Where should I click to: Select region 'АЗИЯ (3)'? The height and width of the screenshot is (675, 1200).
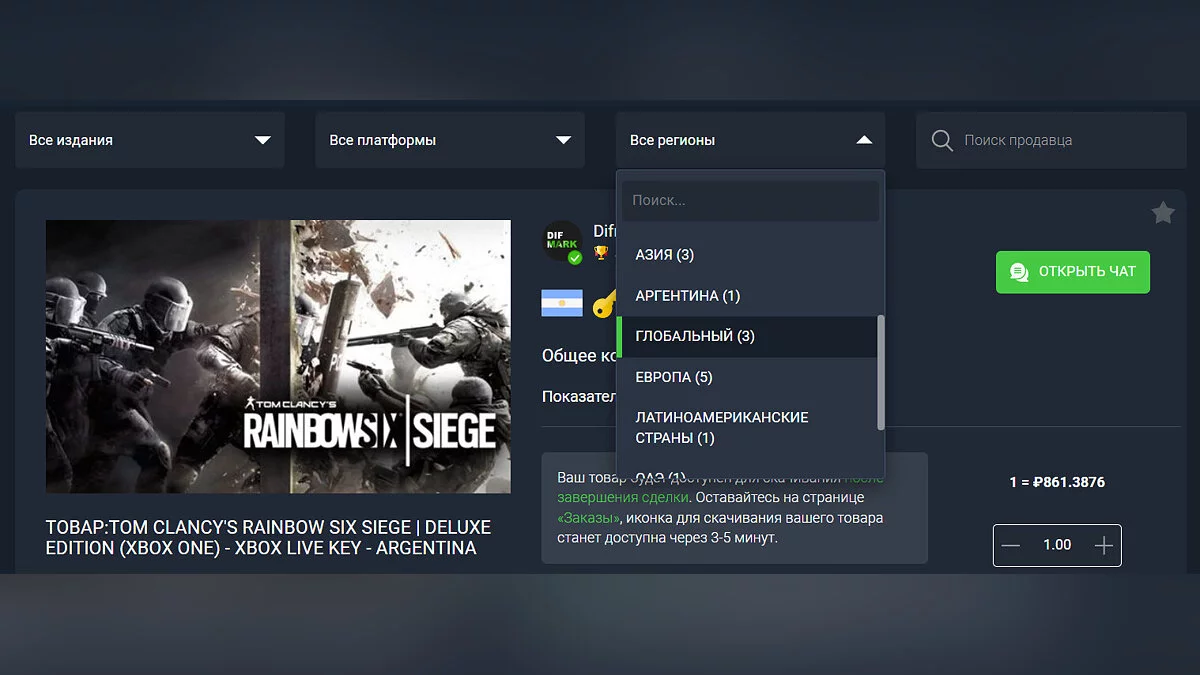[746, 255]
